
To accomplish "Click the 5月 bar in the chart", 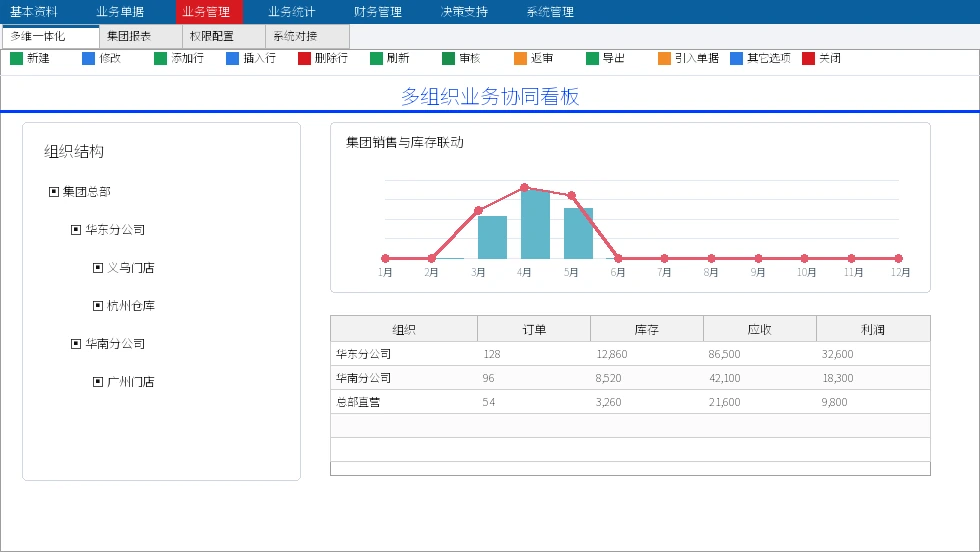I will (x=579, y=233).
